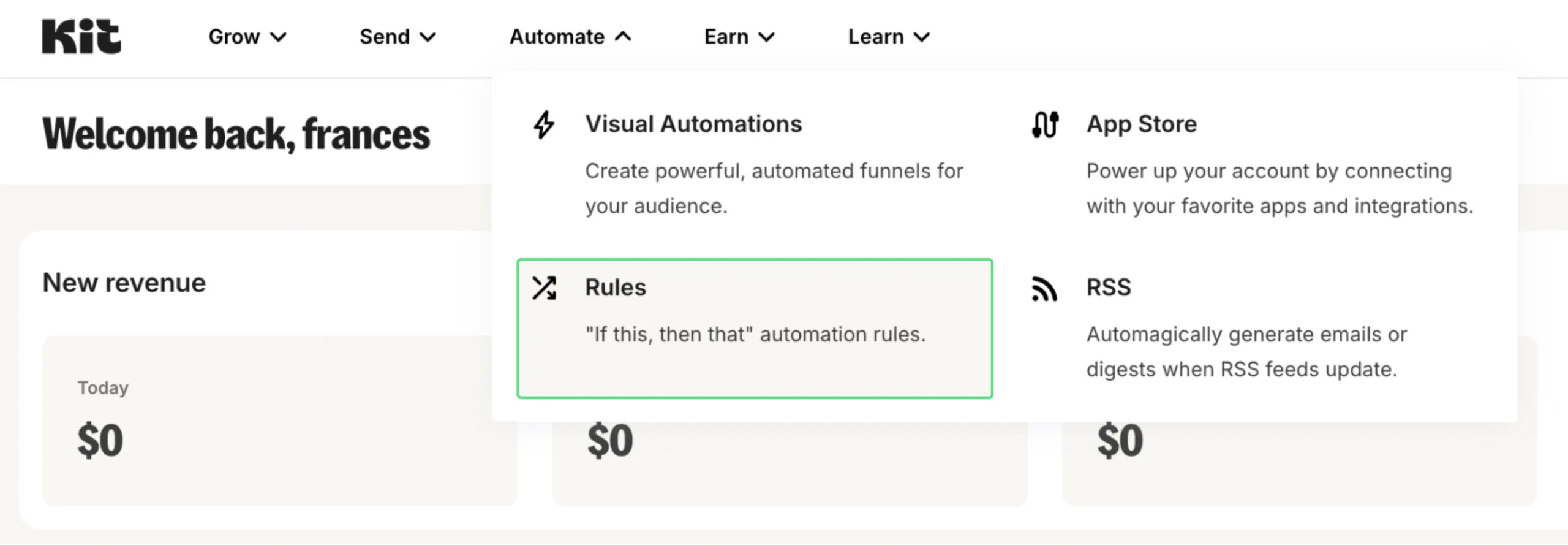Click the Earn navigation label

[x=726, y=37]
